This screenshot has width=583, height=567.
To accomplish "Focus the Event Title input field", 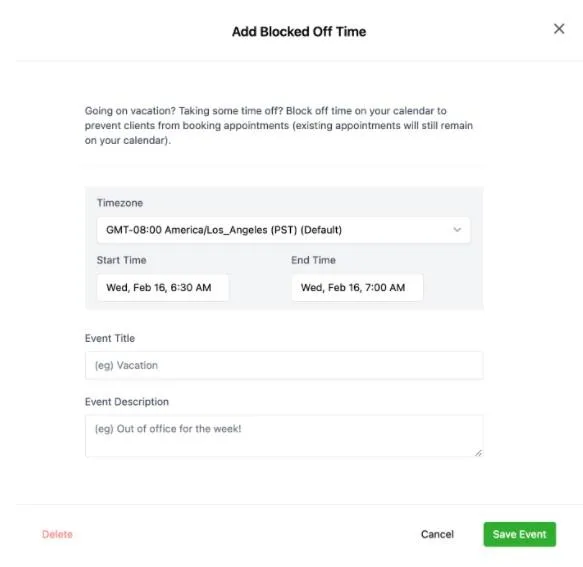I will 284,365.
